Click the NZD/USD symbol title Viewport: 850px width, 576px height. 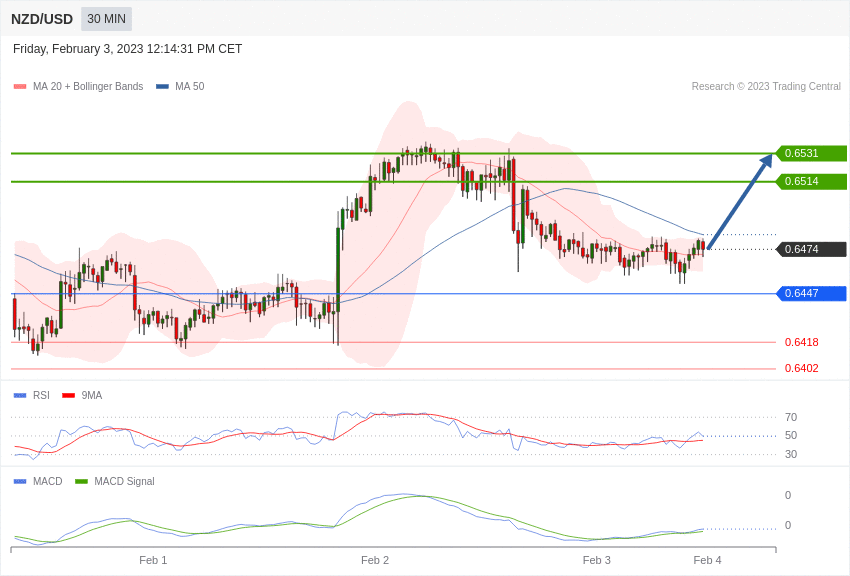42,20
